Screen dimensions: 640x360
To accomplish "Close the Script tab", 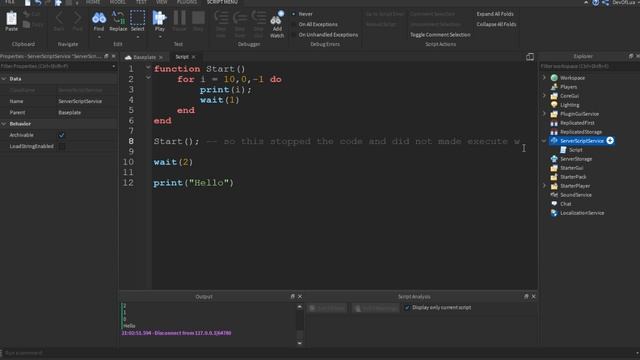I will pos(193,57).
